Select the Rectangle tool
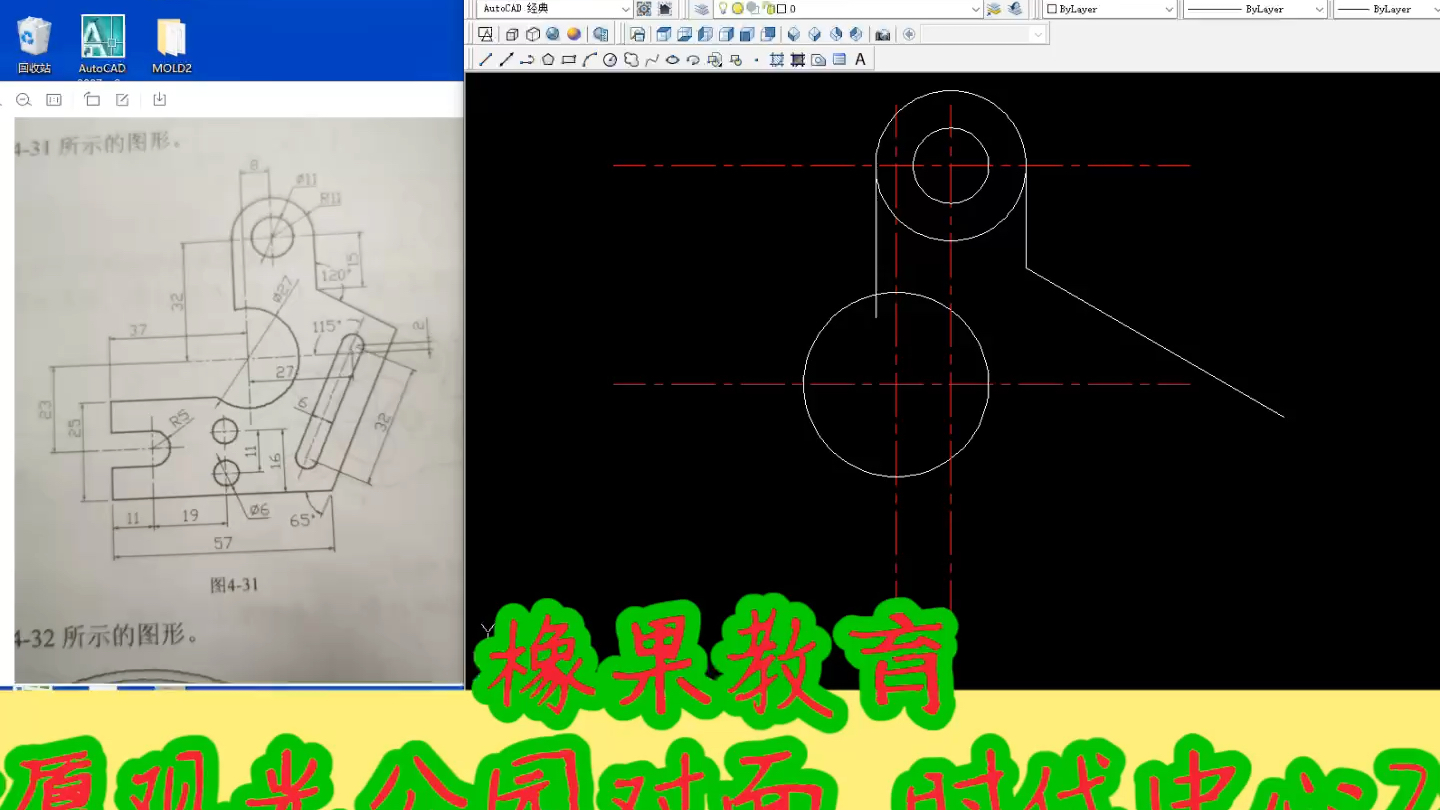1440x810 pixels. pos(569,60)
